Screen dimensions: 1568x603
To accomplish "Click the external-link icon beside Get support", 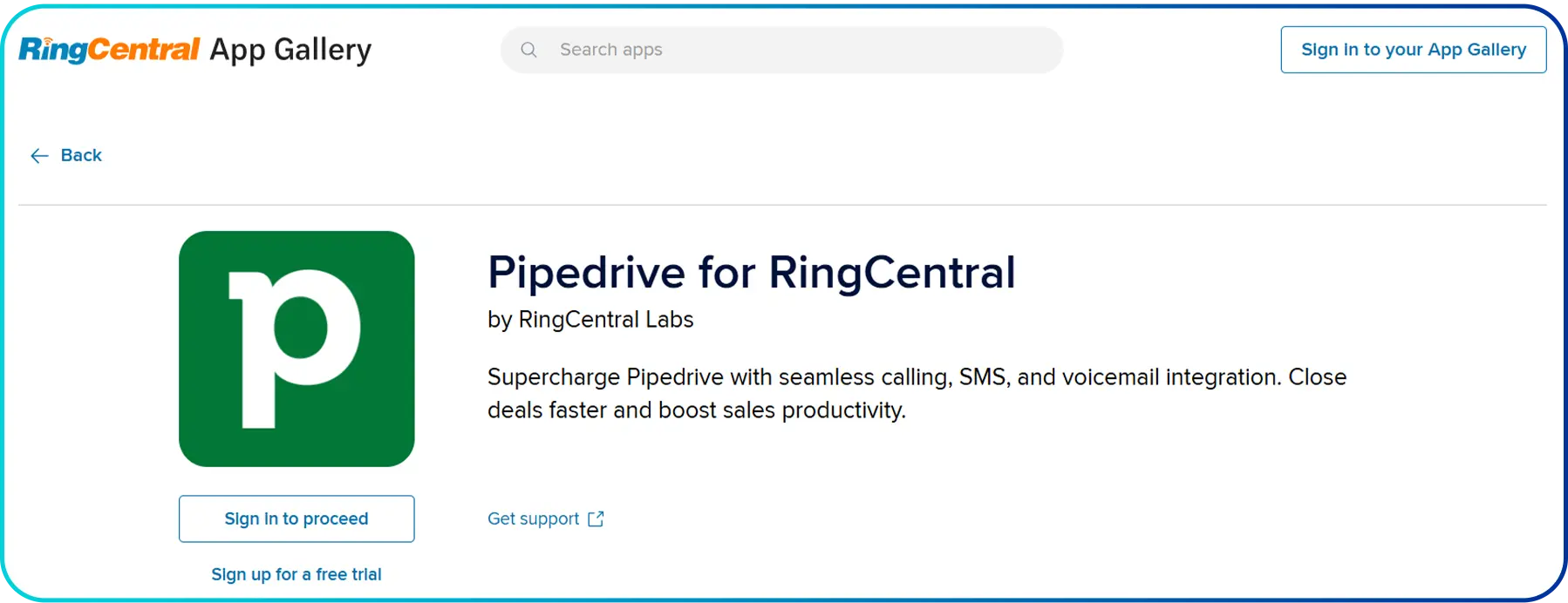I will point(595,518).
